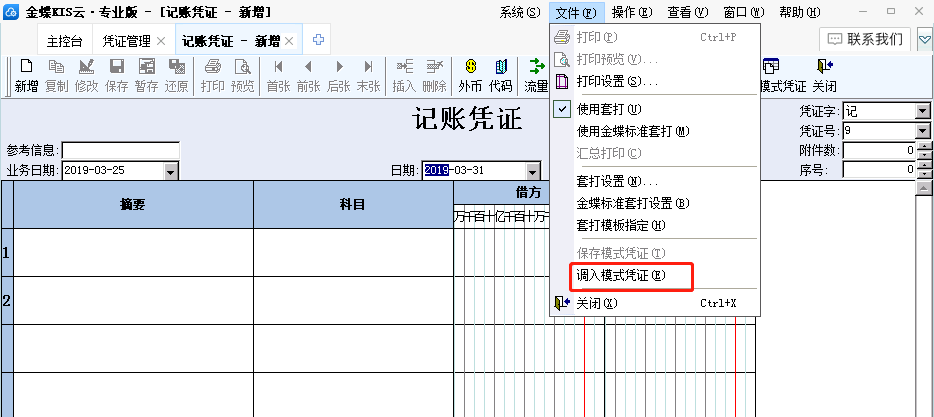The width and height of the screenshot is (934, 417).
Task: Click row 1 科目 cell
Action: click(353, 253)
